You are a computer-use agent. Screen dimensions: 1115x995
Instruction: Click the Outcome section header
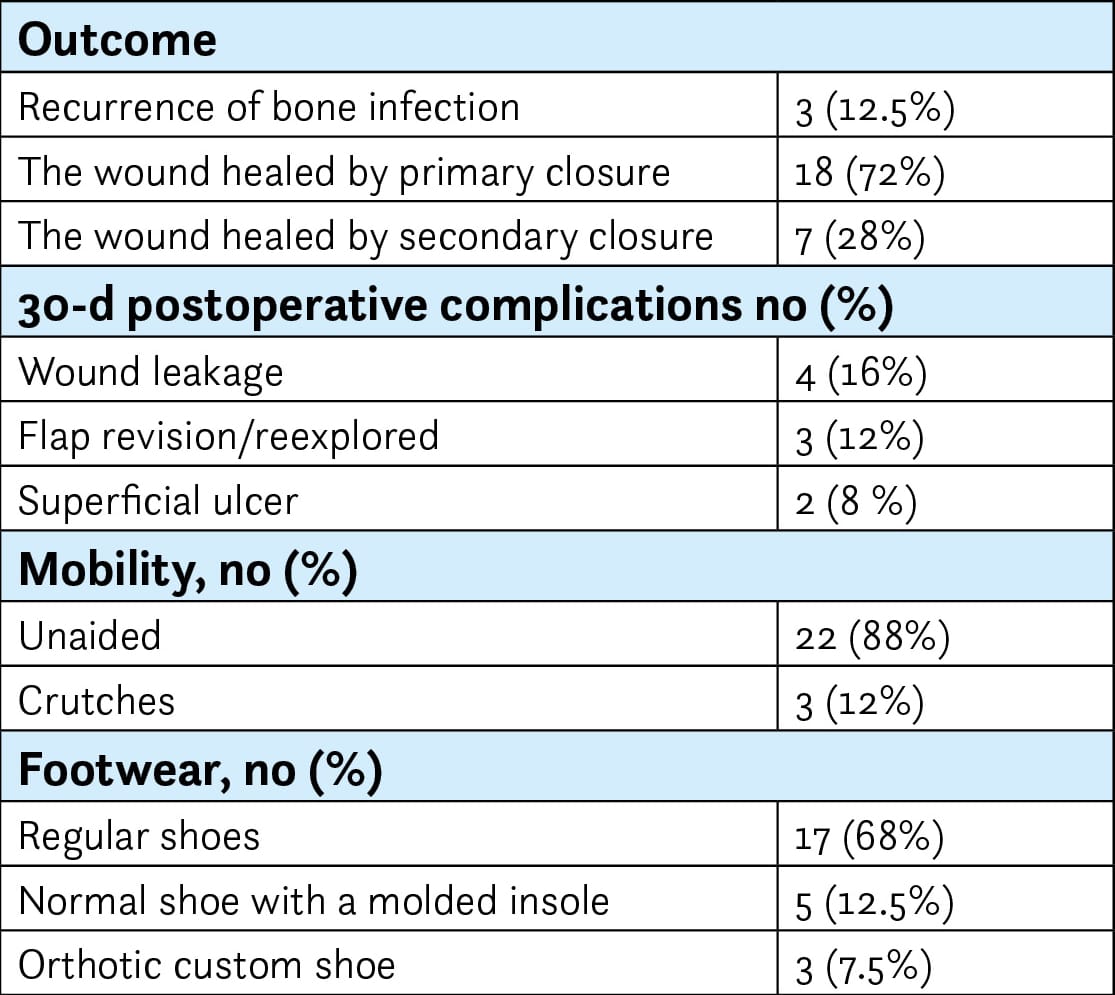click(118, 40)
